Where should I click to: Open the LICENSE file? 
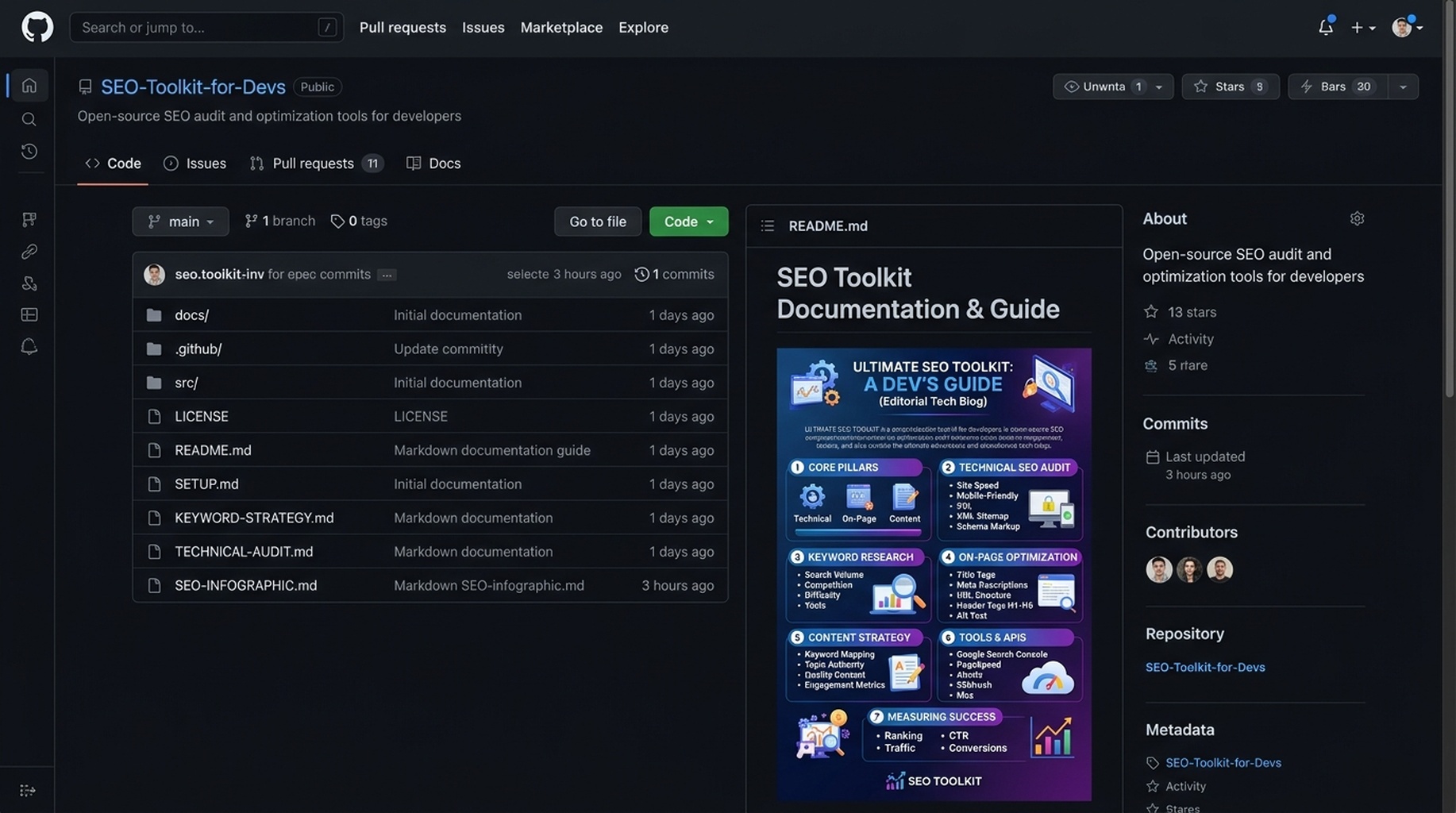[x=202, y=416]
